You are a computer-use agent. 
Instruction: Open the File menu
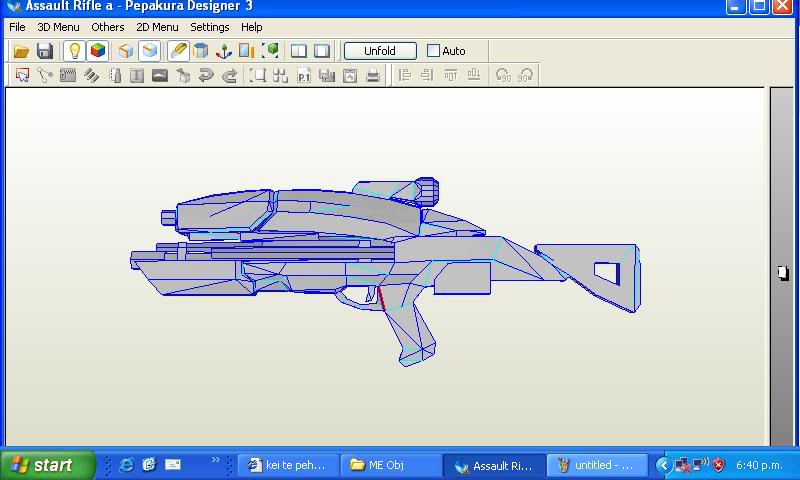click(x=17, y=27)
